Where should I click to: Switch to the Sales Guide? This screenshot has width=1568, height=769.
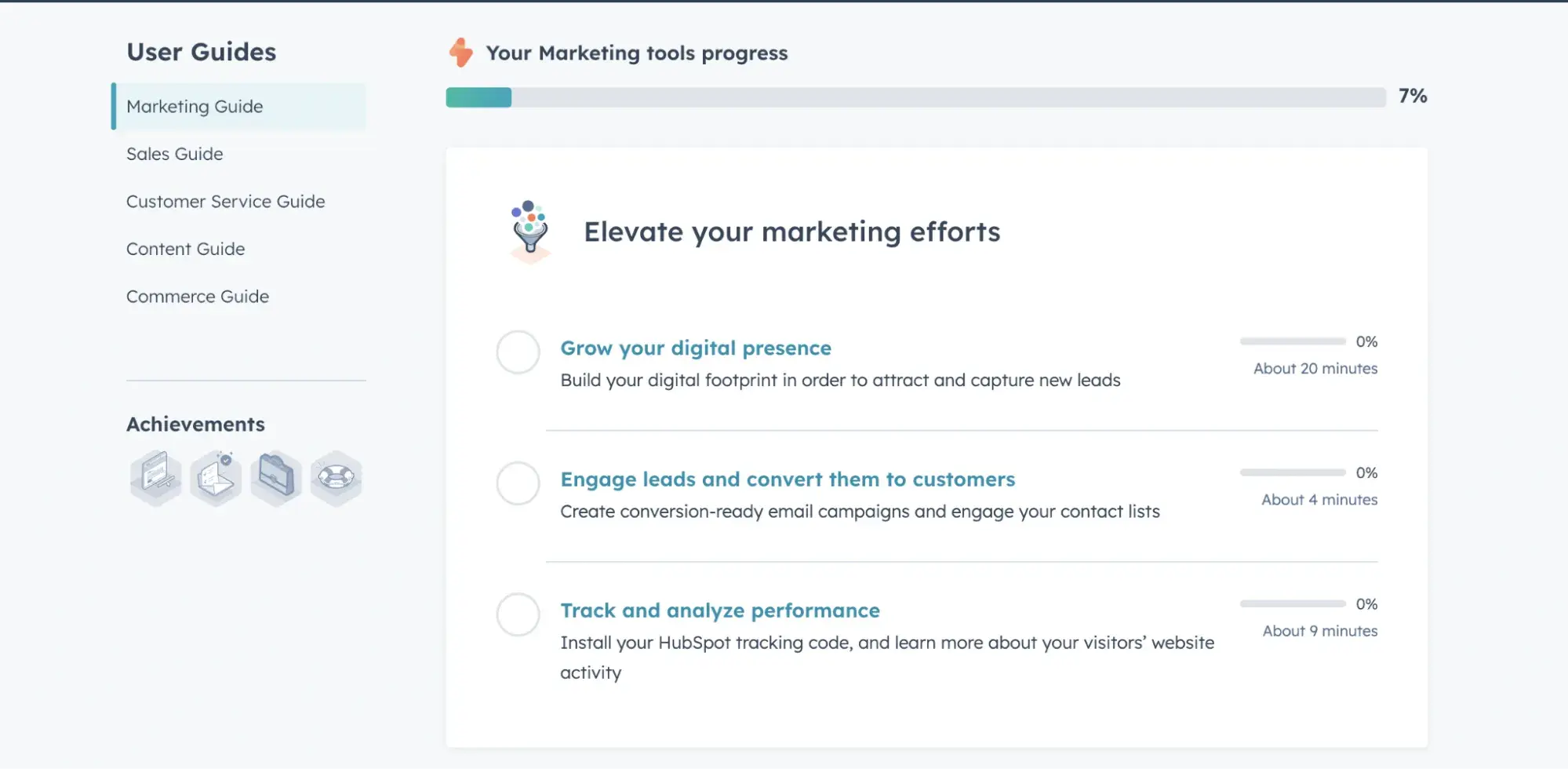(174, 154)
